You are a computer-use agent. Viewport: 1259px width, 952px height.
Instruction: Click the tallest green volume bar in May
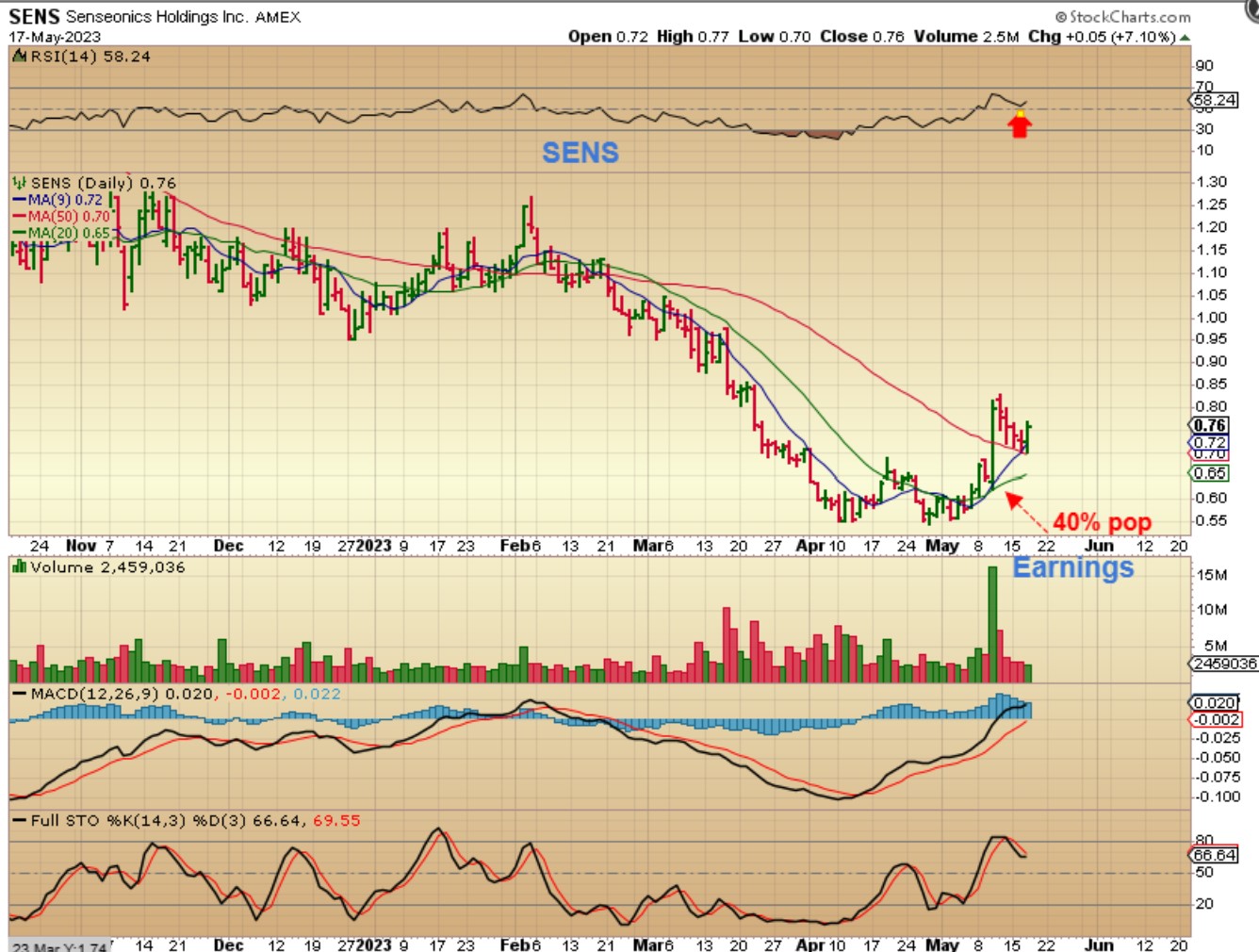click(x=992, y=624)
